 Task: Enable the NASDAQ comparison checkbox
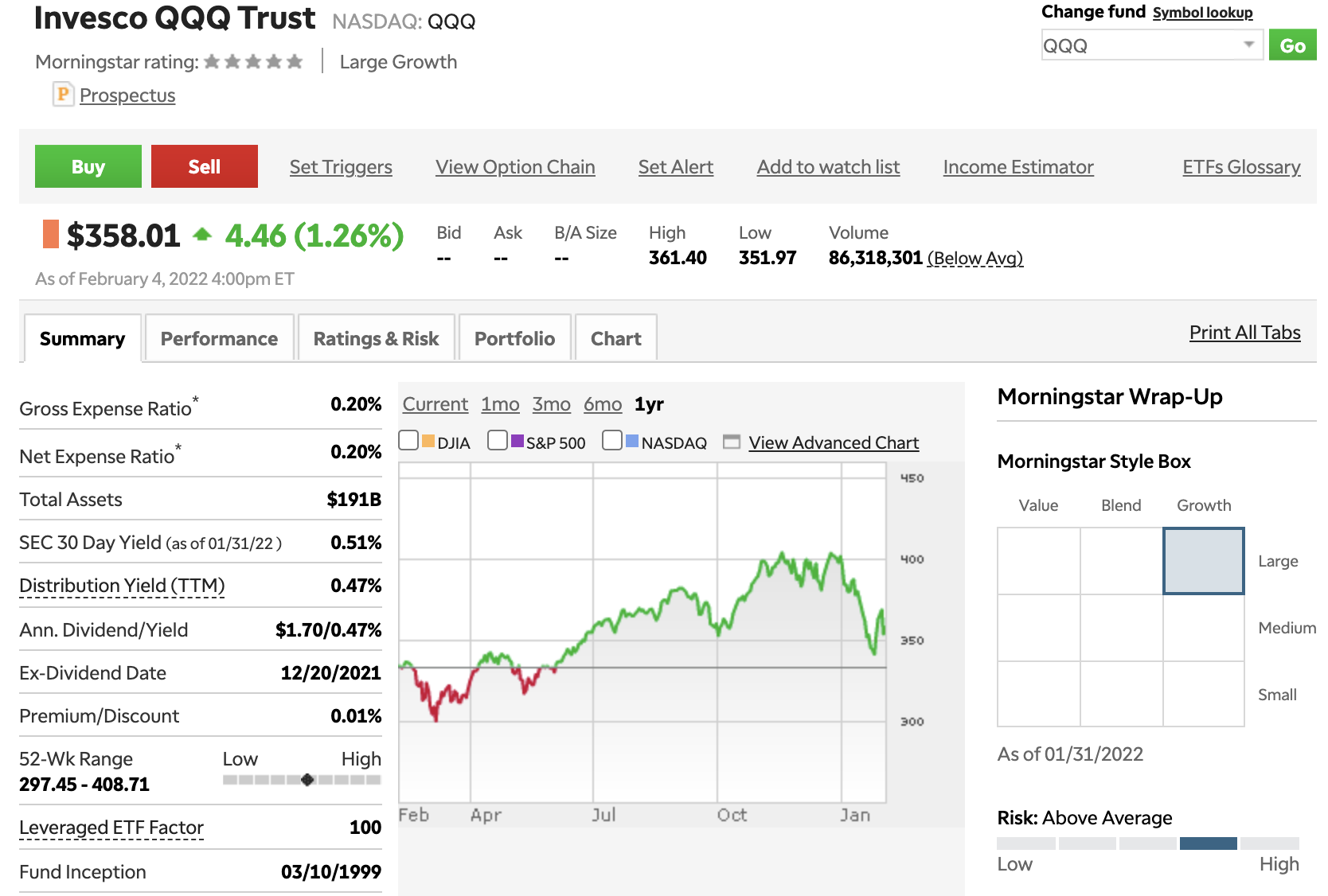pos(612,440)
